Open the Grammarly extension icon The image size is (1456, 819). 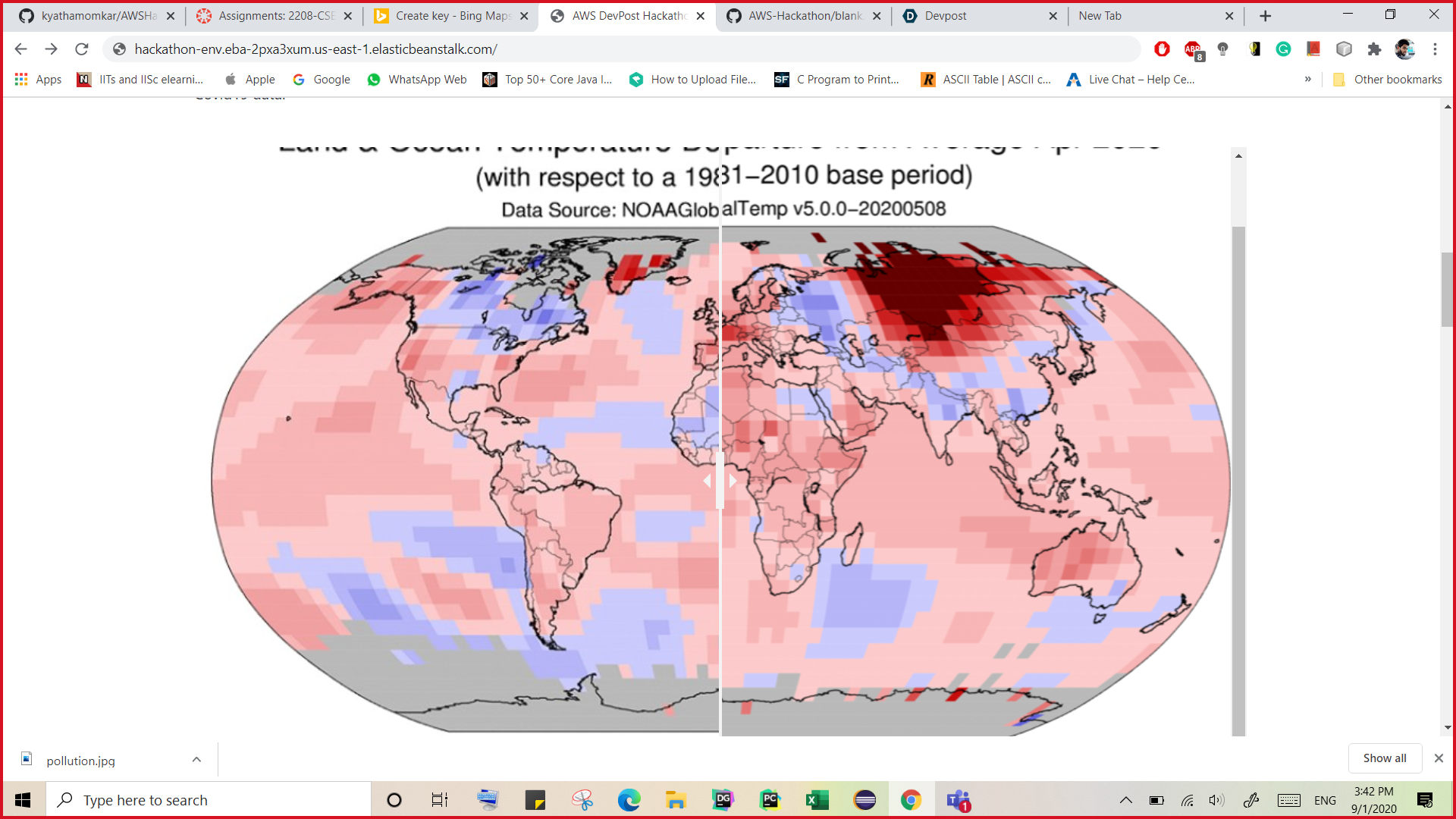[x=1283, y=49]
